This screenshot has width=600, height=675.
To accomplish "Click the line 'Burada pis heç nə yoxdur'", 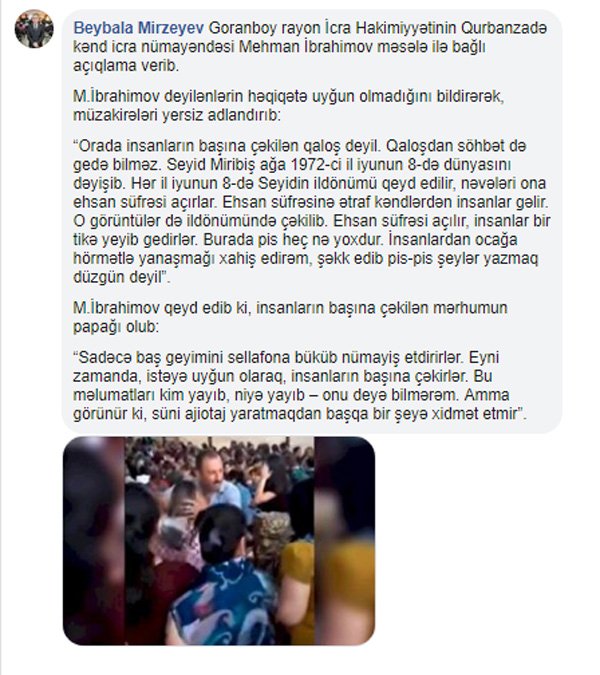I will 294,239.
